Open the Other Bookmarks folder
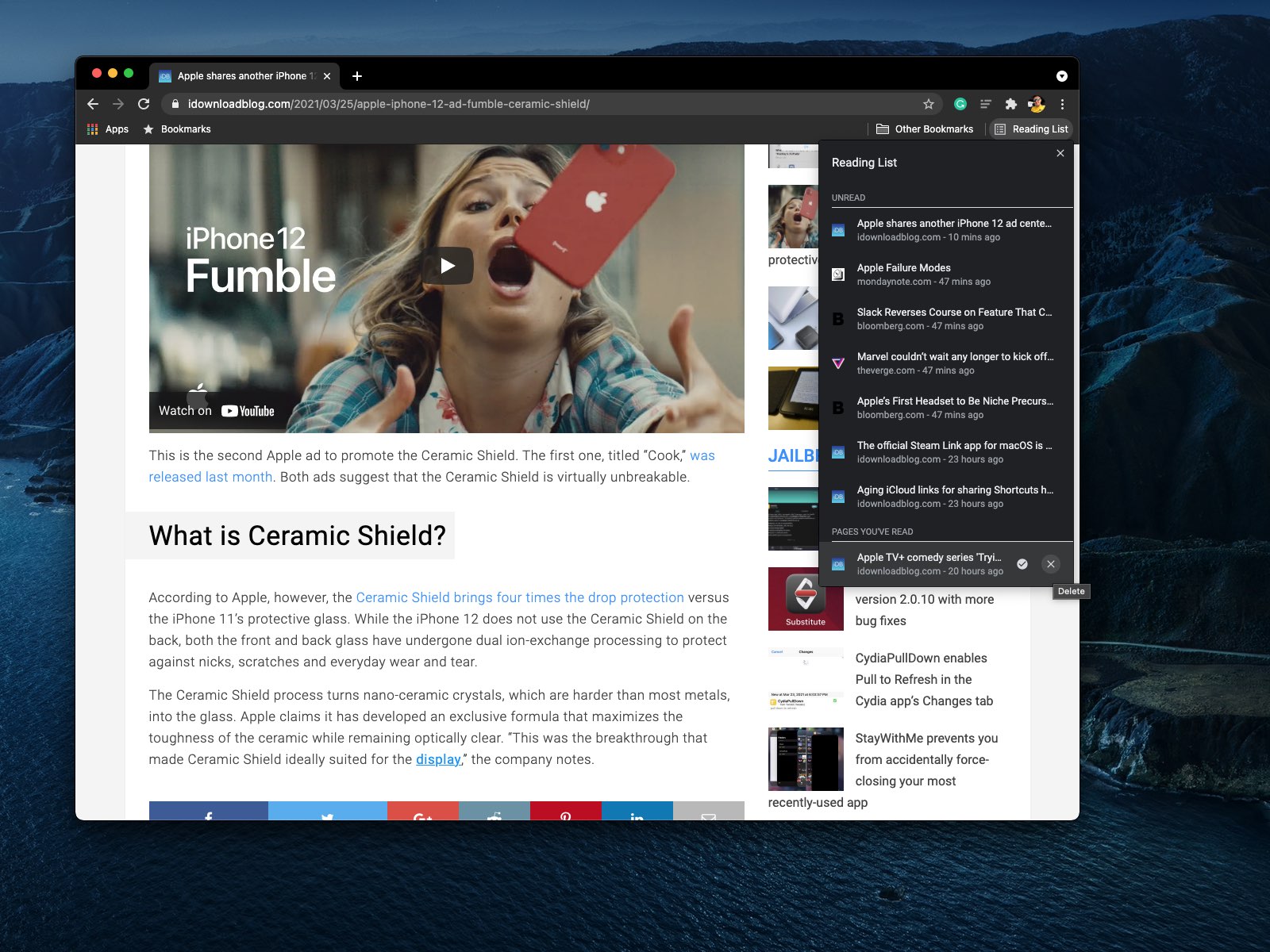This screenshot has height=952, width=1270. 925,129
